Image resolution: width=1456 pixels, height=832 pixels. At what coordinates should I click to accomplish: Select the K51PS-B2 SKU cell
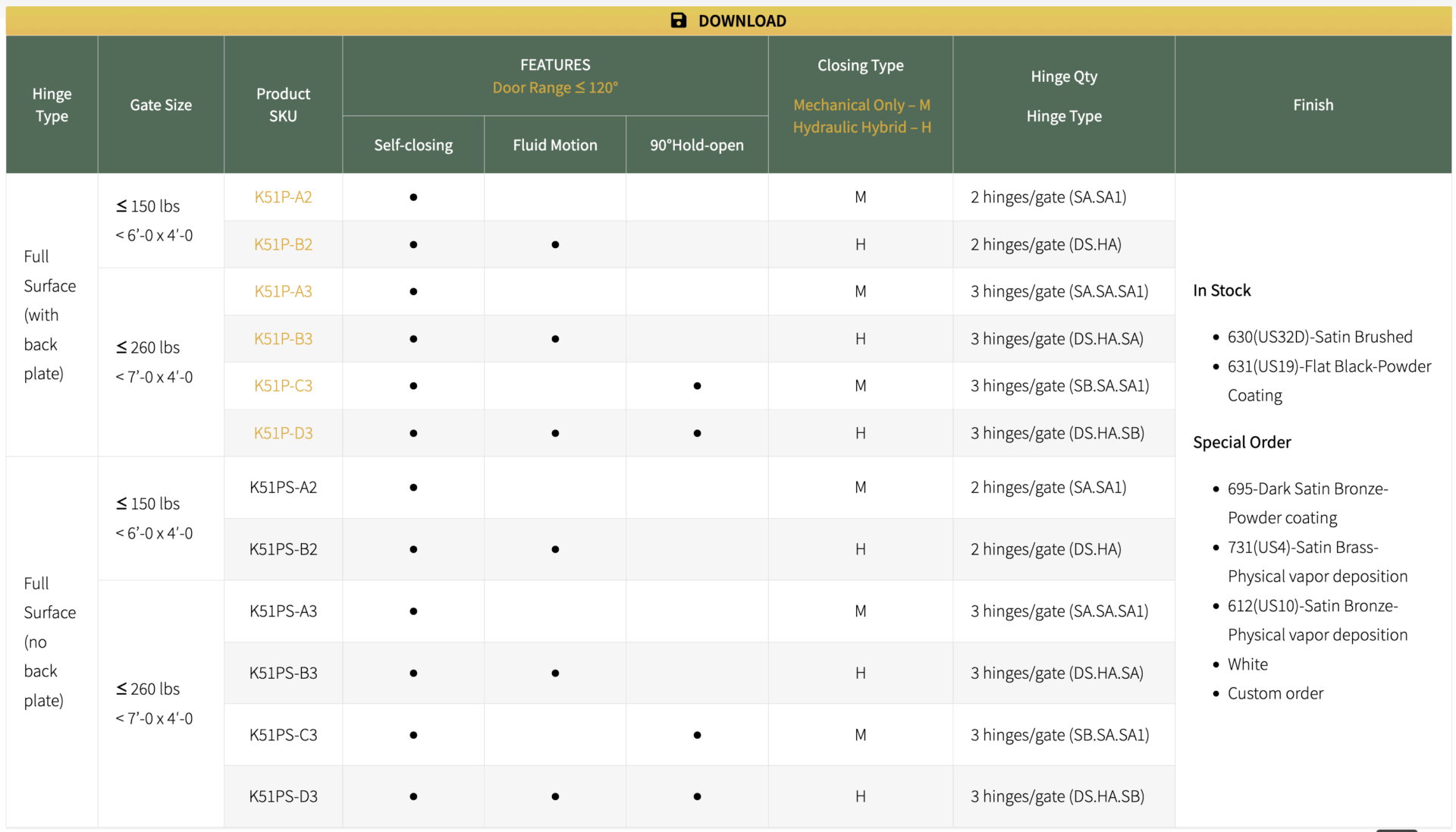(x=283, y=549)
